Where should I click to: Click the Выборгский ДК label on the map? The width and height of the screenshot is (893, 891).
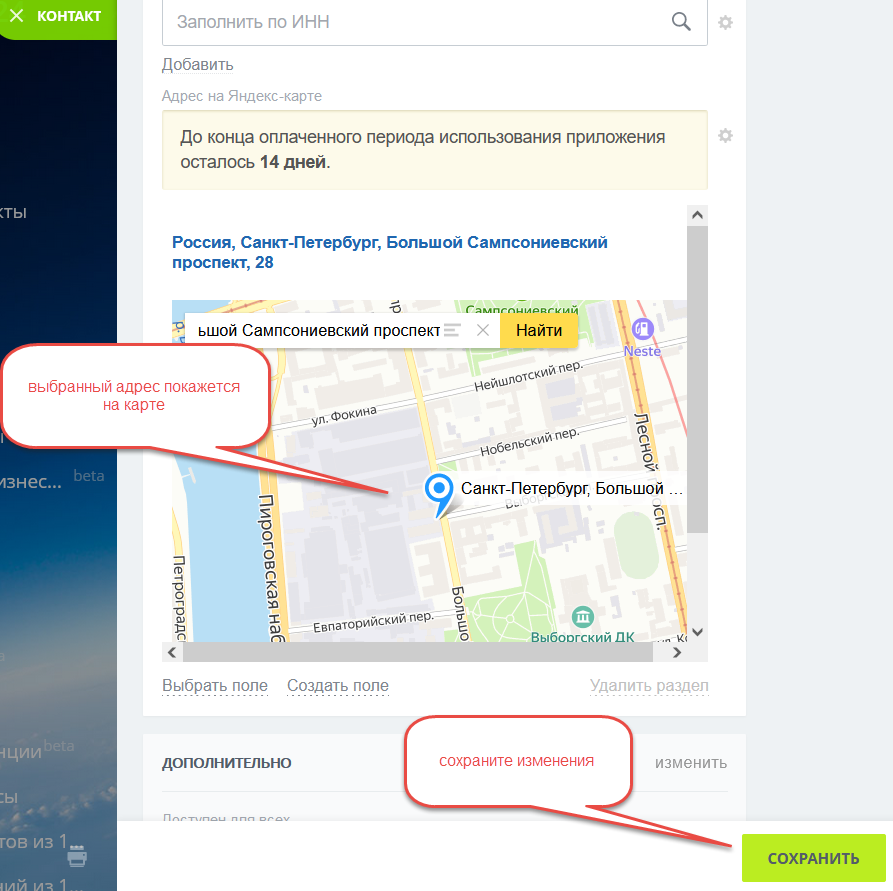(x=583, y=636)
